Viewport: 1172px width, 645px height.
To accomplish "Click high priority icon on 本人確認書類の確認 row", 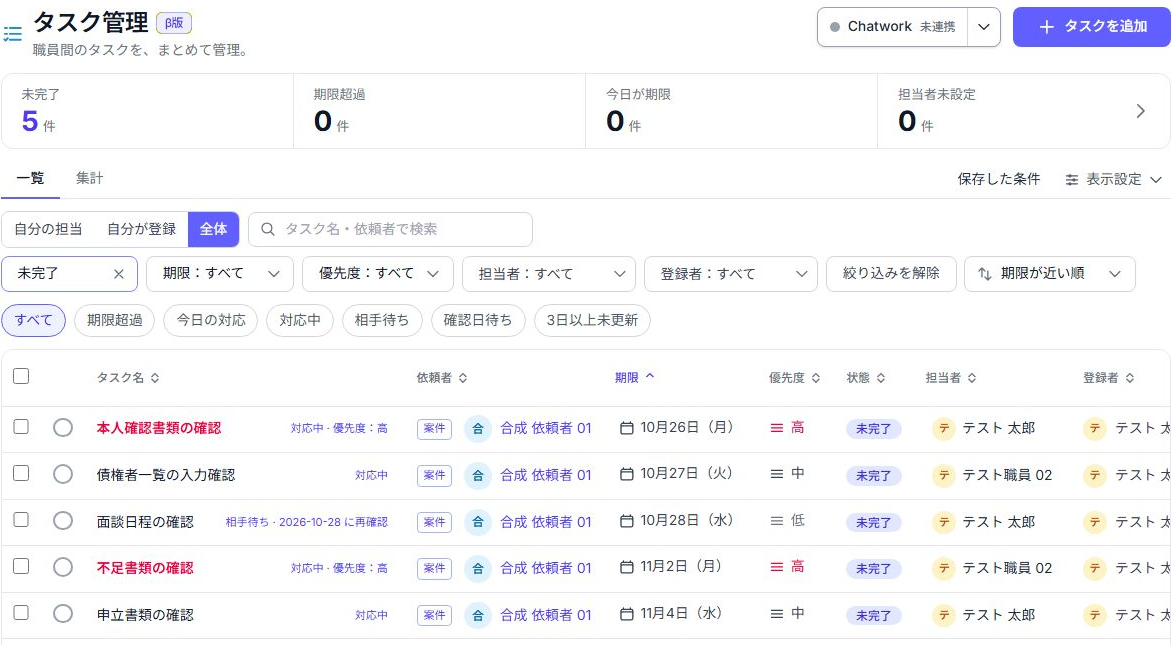I will (x=777, y=428).
